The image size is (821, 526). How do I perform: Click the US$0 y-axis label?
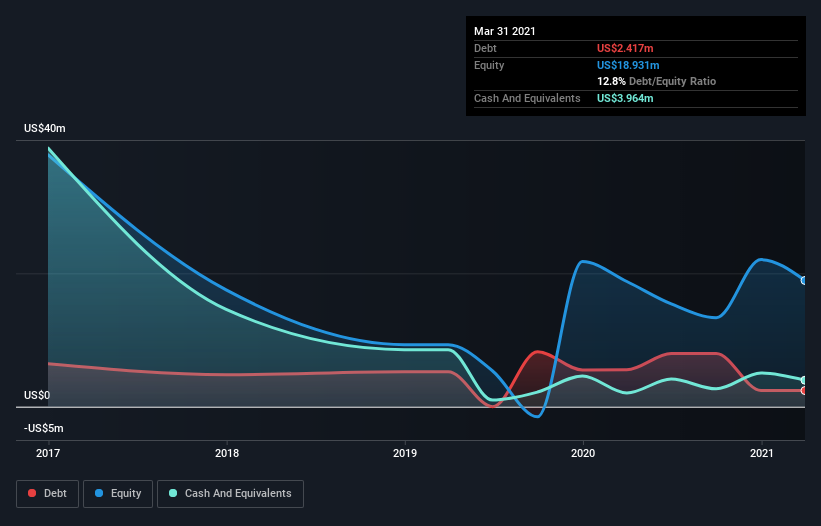37,395
